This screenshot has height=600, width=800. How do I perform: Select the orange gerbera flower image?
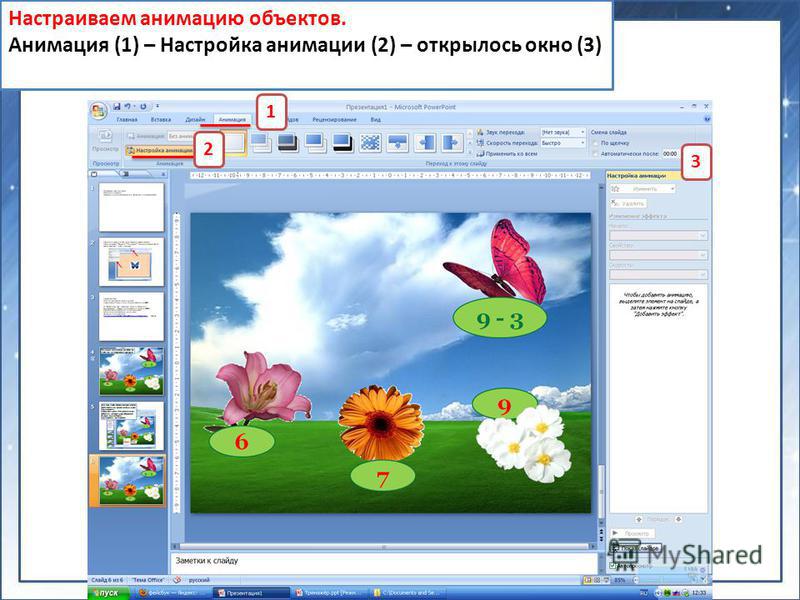[x=381, y=422]
